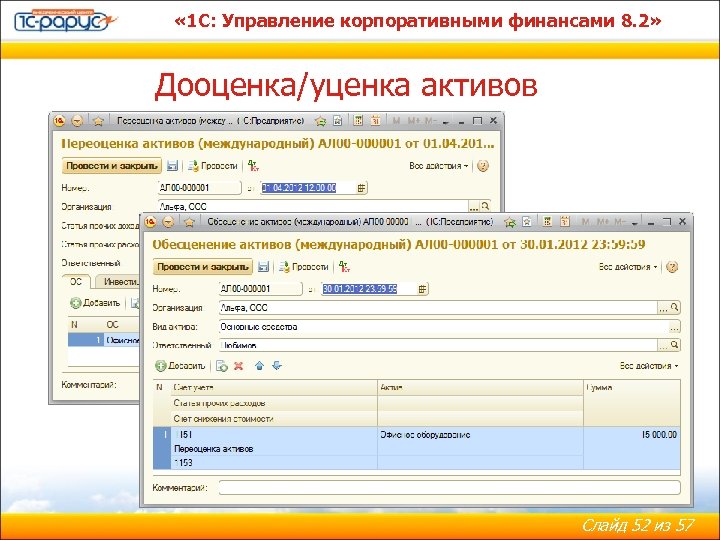Copy row icon in Обесценение table toolbar
This screenshot has height=540, width=720.
click(x=222, y=366)
